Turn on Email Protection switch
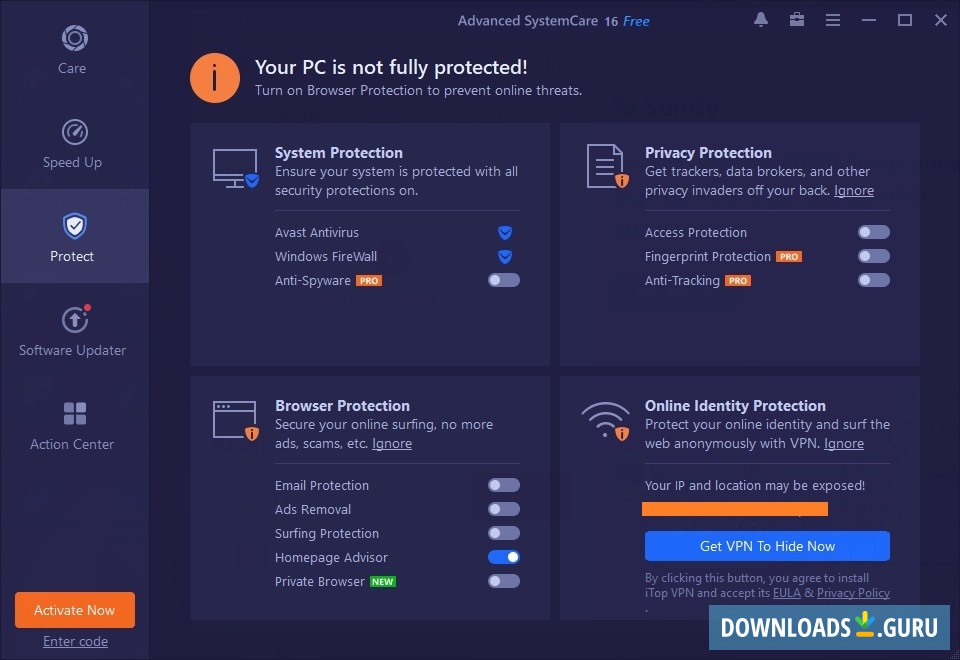Image resolution: width=960 pixels, height=660 pixels. coord(504,485)
